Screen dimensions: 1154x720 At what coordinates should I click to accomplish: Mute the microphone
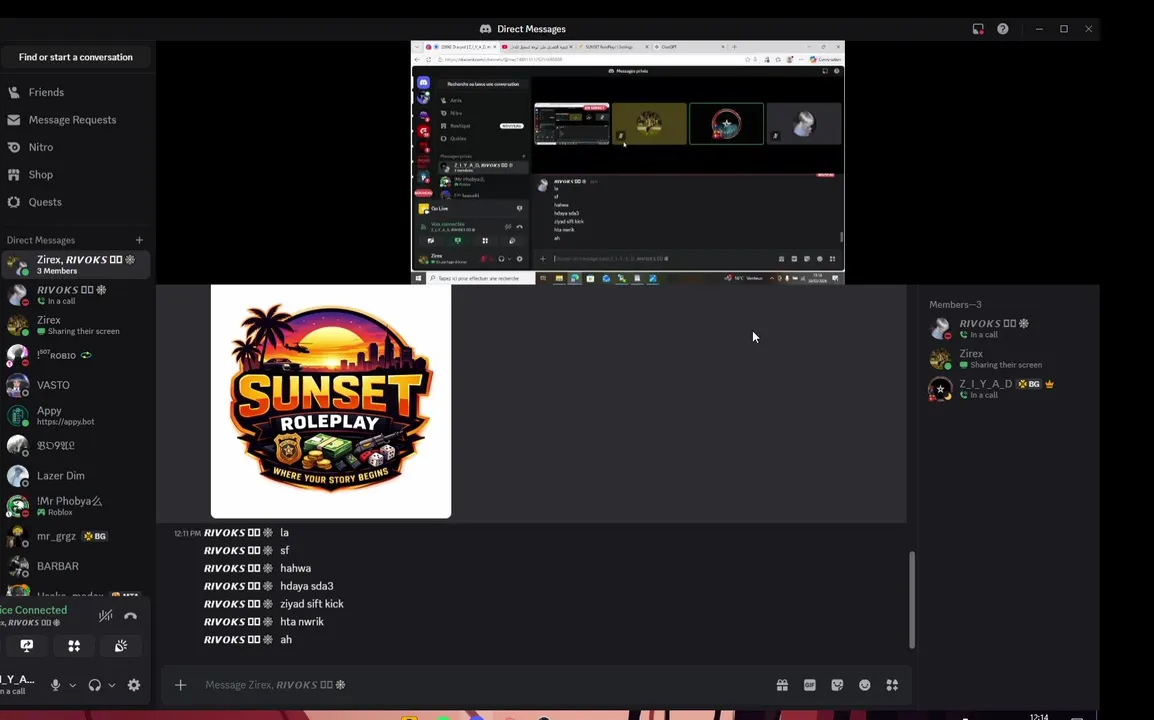click(x=55, y=685)
